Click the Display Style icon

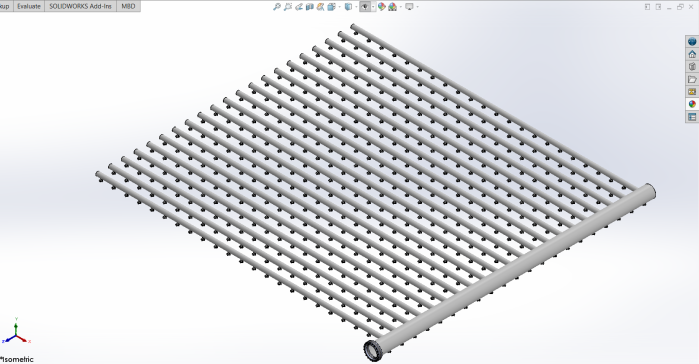click(x=349, y=7)
